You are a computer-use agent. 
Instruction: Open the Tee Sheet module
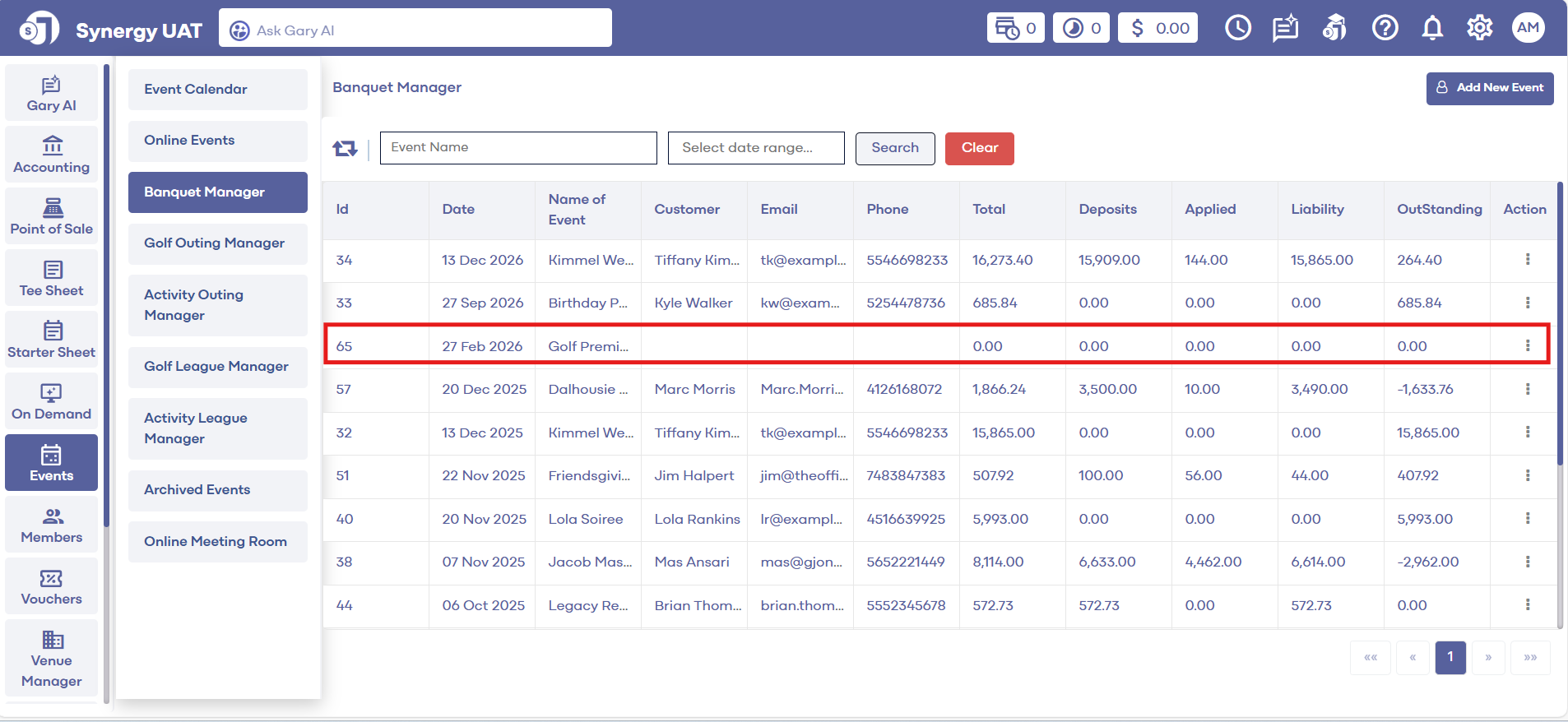51,279
